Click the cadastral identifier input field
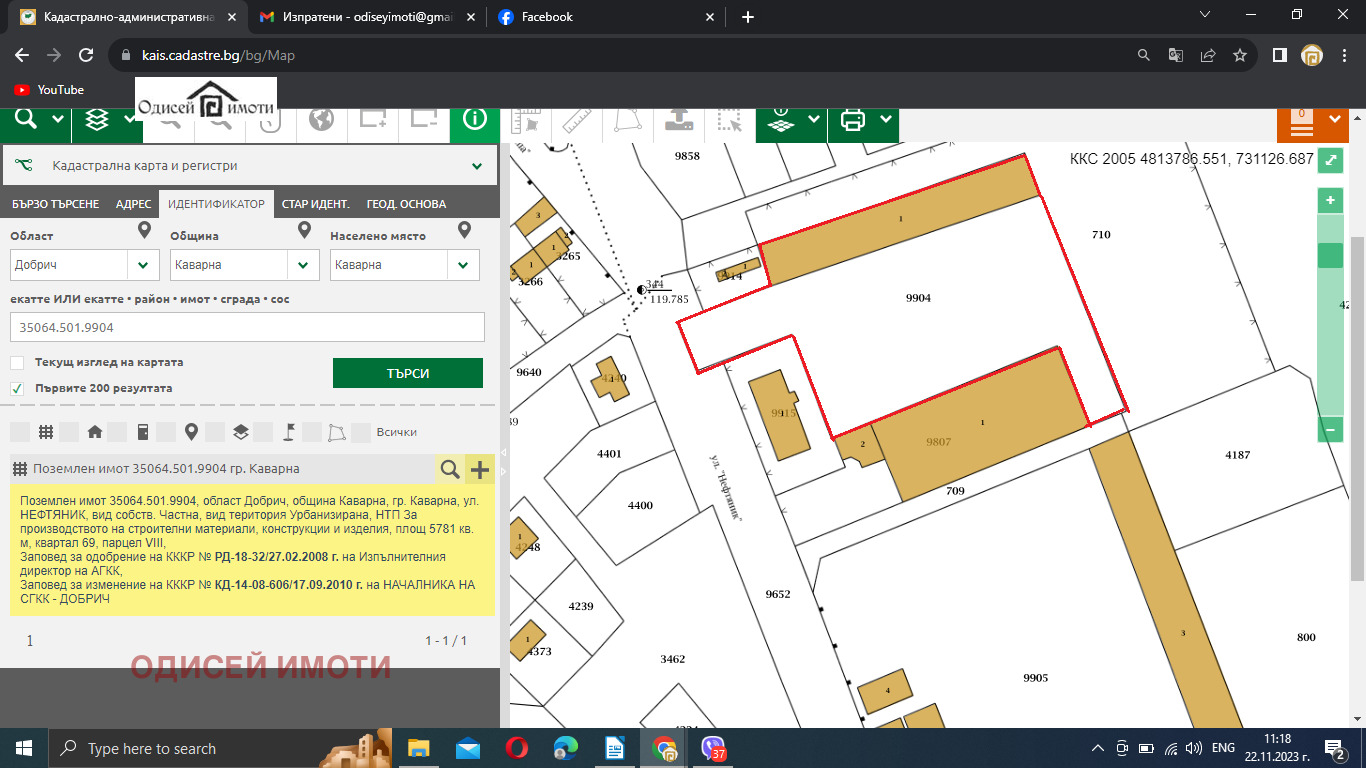The height and width of the screenshot is (768, 1366). coord(247,327)
